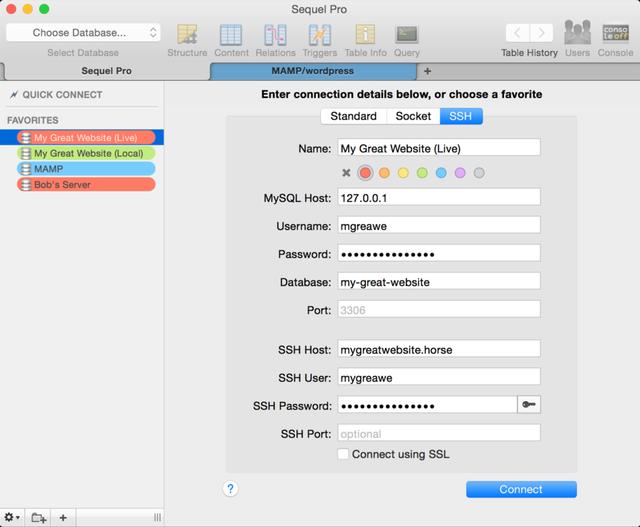
Task: Open the Structure view icon
Action: [x=187, y=35]
